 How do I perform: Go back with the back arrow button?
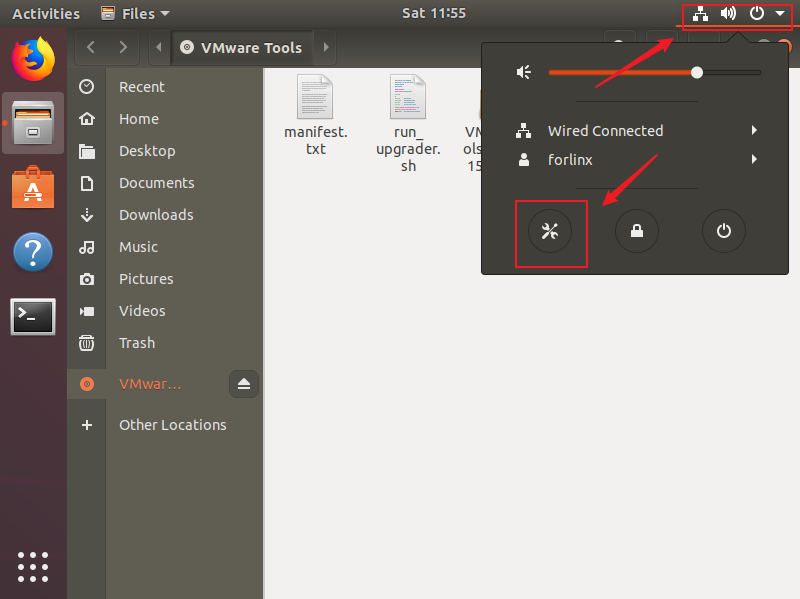92,47
